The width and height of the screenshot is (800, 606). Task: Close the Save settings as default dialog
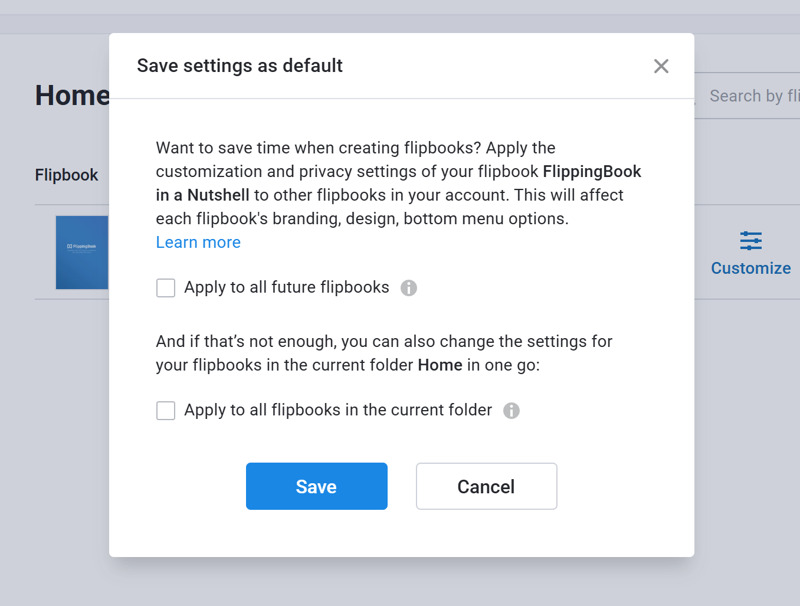[661, 66]
